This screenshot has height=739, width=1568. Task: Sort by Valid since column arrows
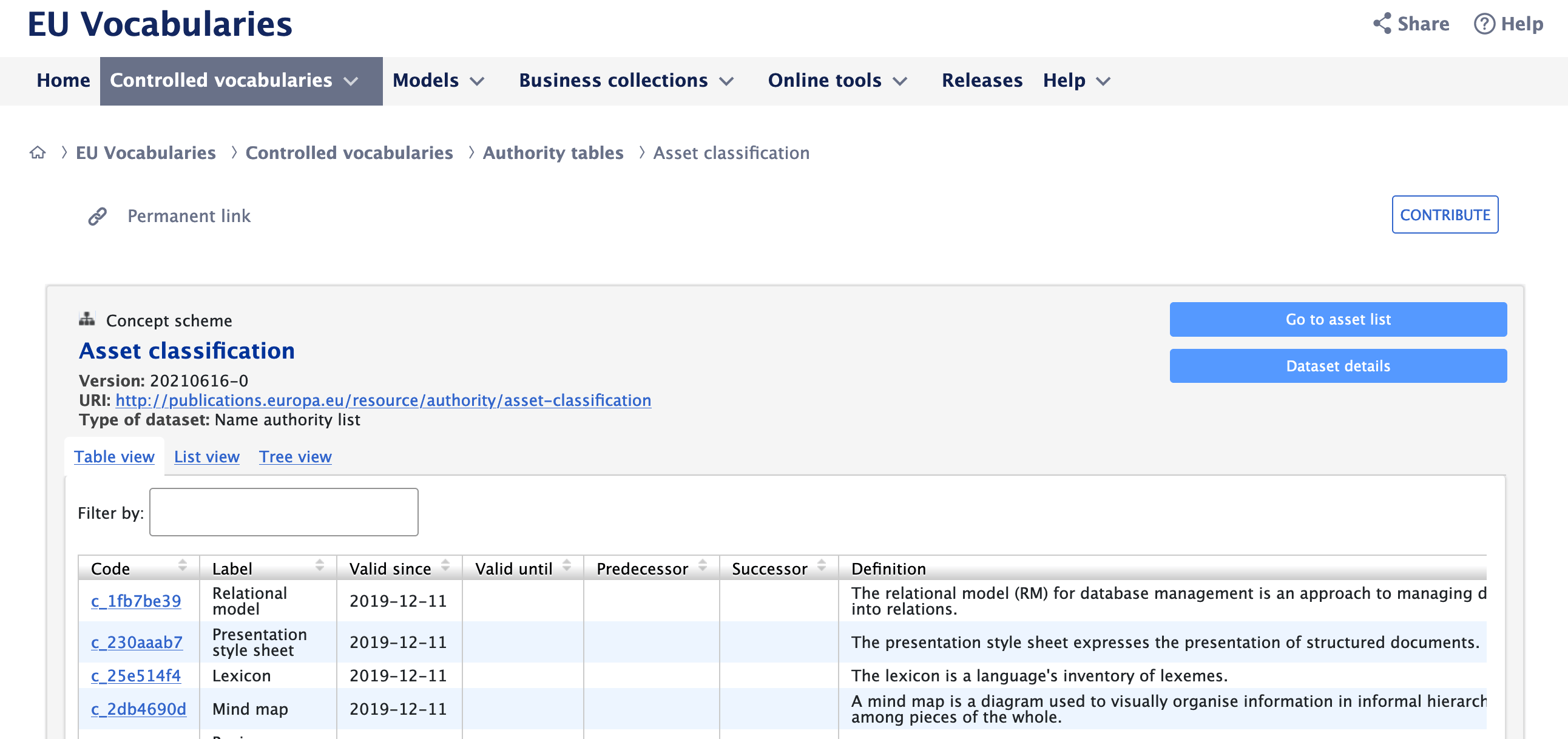(x=445, y=565)
